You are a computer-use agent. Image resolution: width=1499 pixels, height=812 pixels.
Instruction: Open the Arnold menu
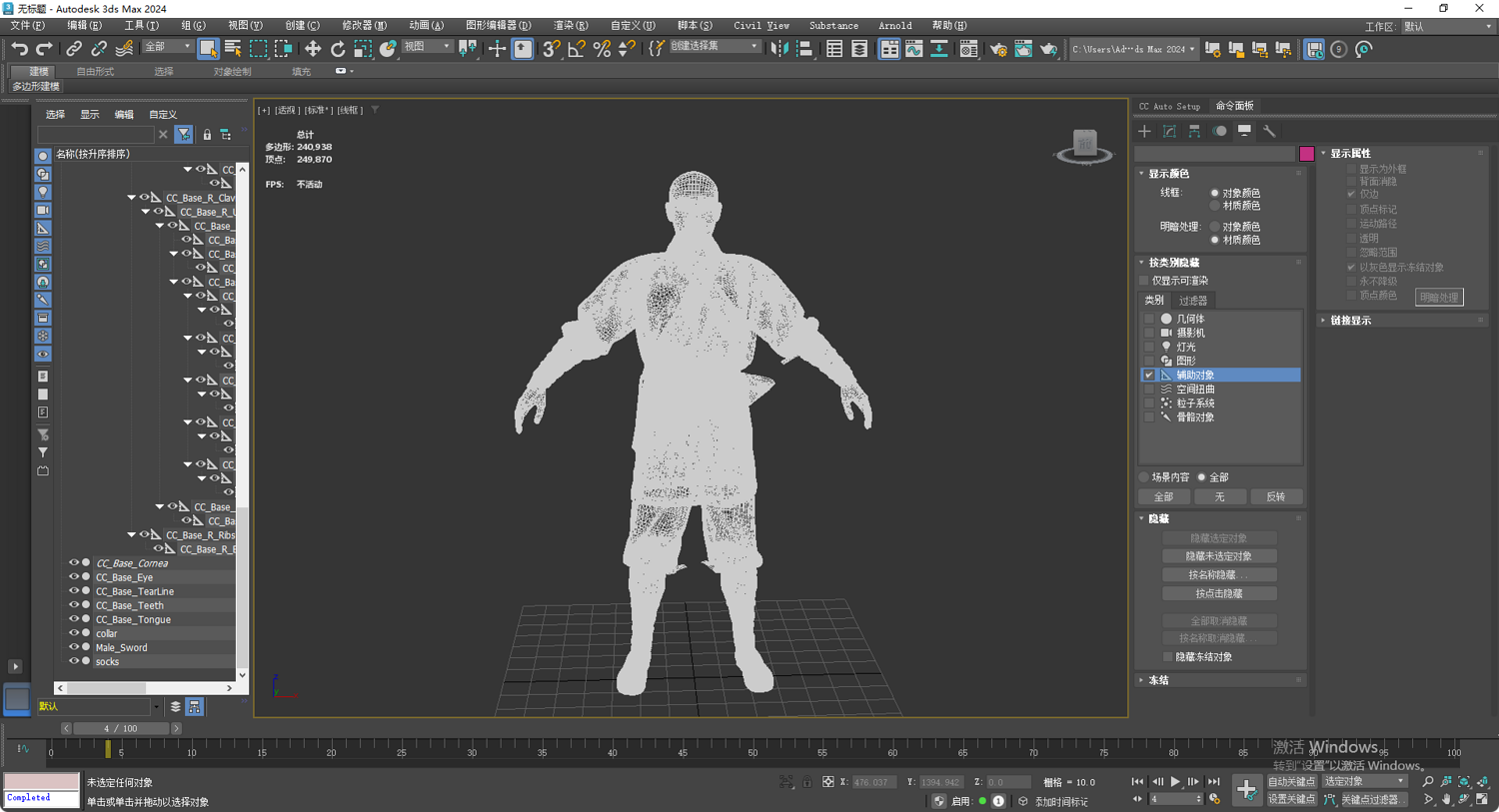[894, 26]
